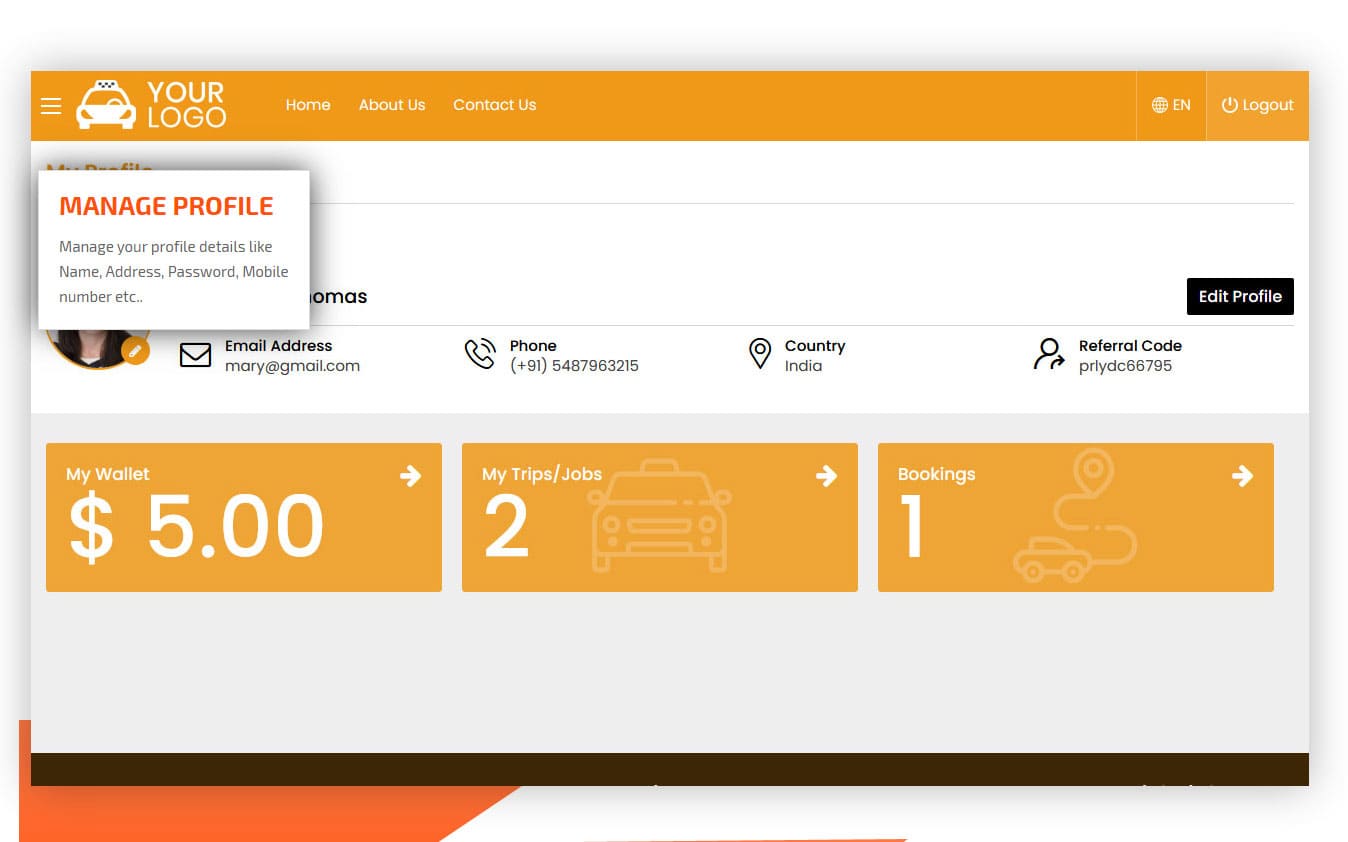Select the country value India
Screen dimensions: 1348x842
[x=803, y=366]
